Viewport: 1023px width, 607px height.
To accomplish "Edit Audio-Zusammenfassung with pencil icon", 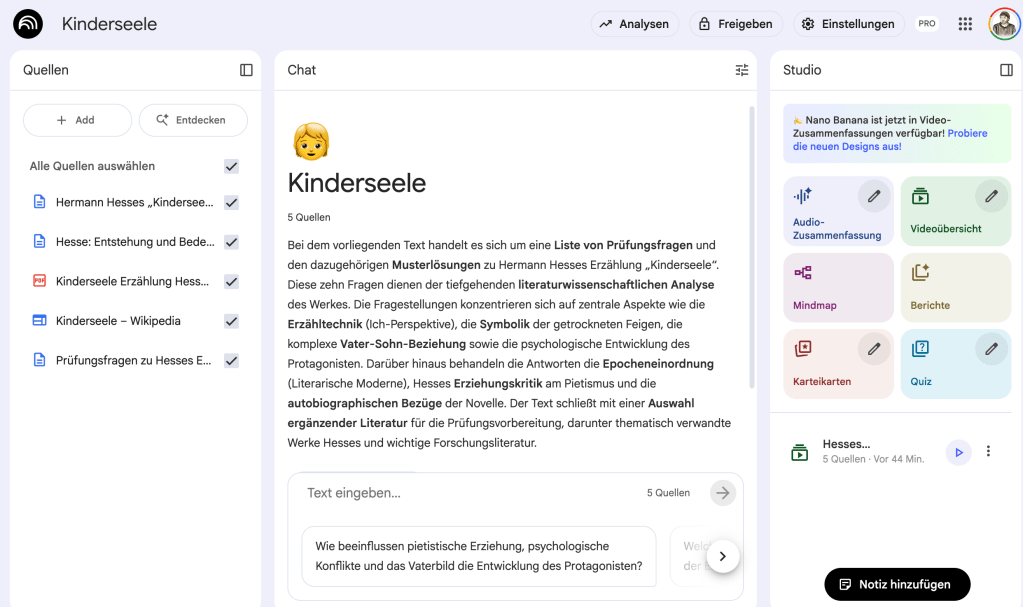I will [x=874, y=197].
